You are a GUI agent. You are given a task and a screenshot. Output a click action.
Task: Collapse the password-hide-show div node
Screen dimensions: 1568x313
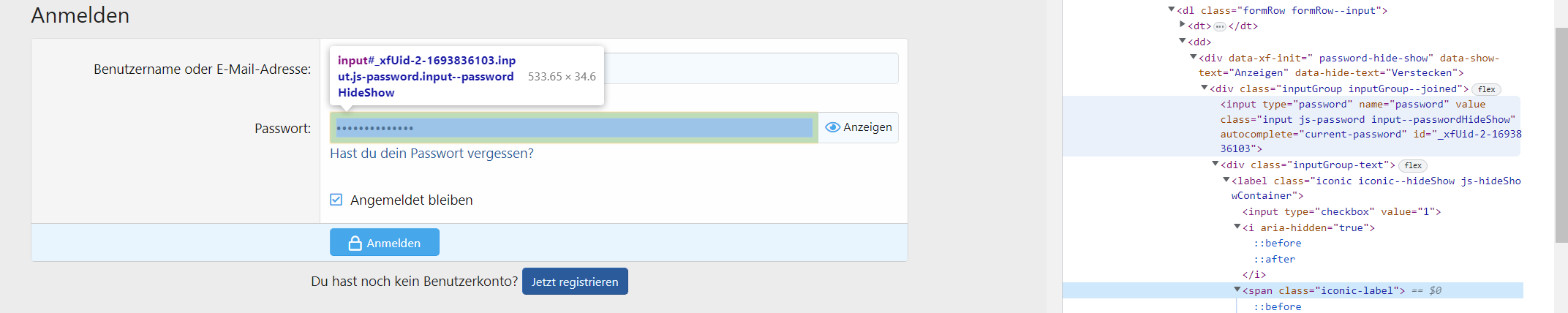(1193, 57)
